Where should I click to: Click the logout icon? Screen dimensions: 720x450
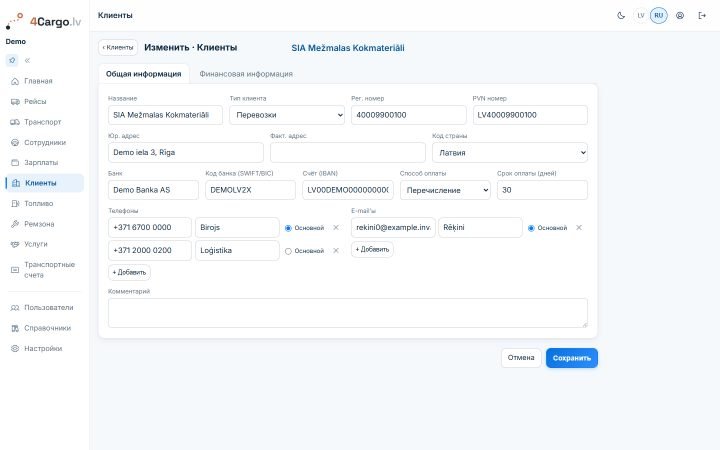(x=702, y=16)
